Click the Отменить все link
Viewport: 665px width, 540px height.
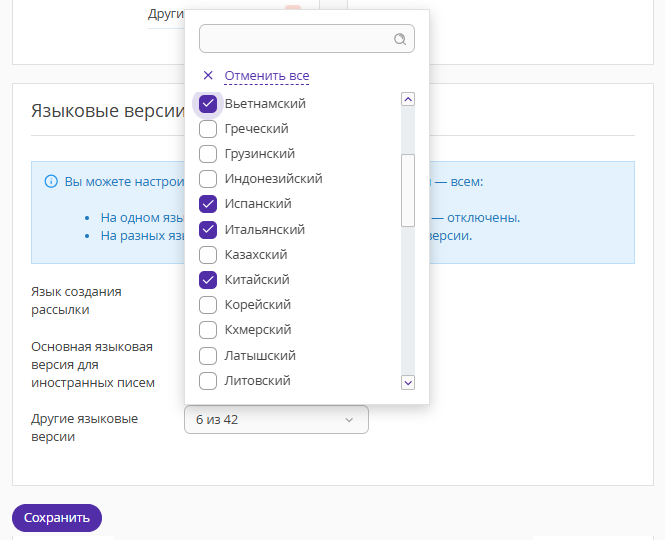pyautogui.click(x=266, y=76)
